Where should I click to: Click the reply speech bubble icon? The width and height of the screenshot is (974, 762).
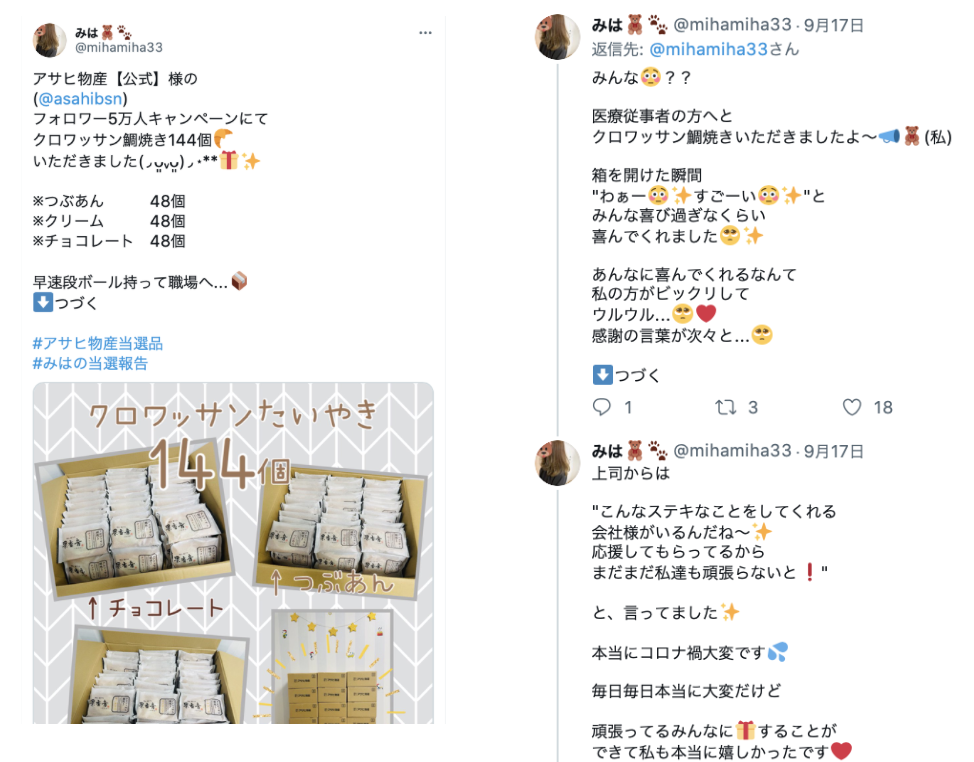(601, 407)
